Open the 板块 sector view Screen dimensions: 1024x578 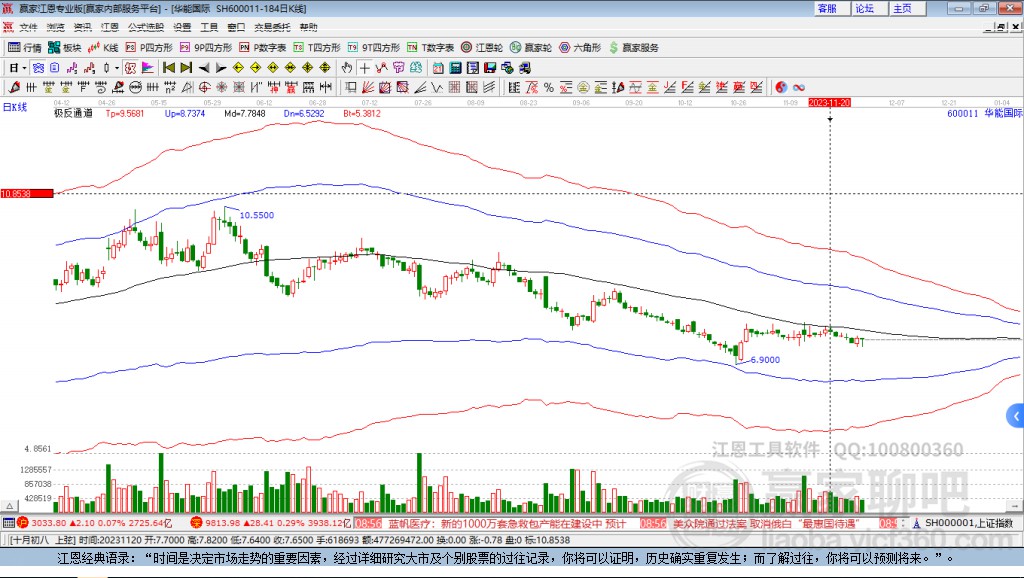(65, 48)
